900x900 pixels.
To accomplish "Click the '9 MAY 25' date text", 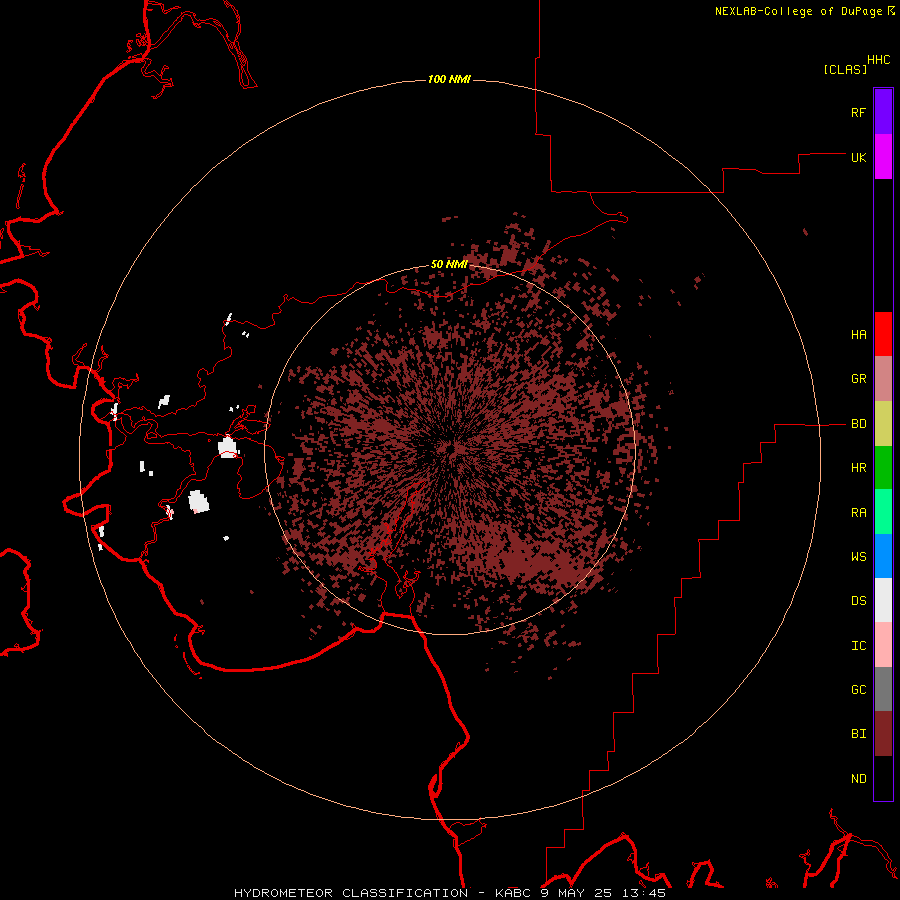I will pyautogui.click(x=576, y=893).
